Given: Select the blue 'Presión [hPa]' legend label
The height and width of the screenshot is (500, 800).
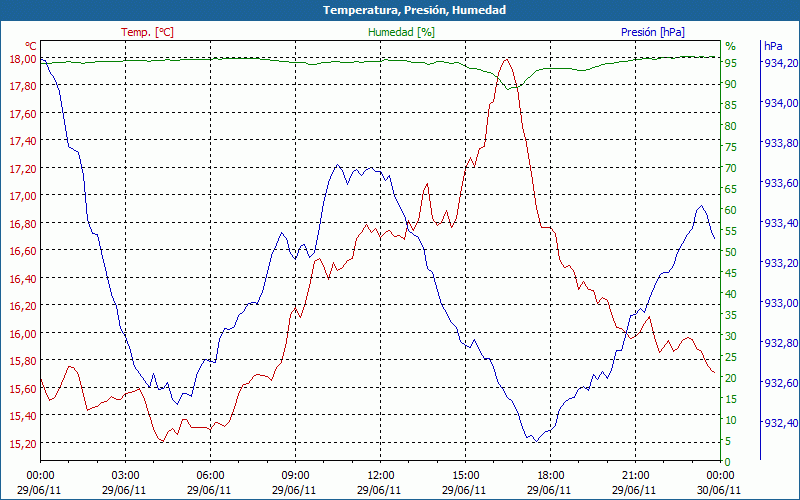Looking at the screenshot, I should pyautogui.click(x=653, y=32).
